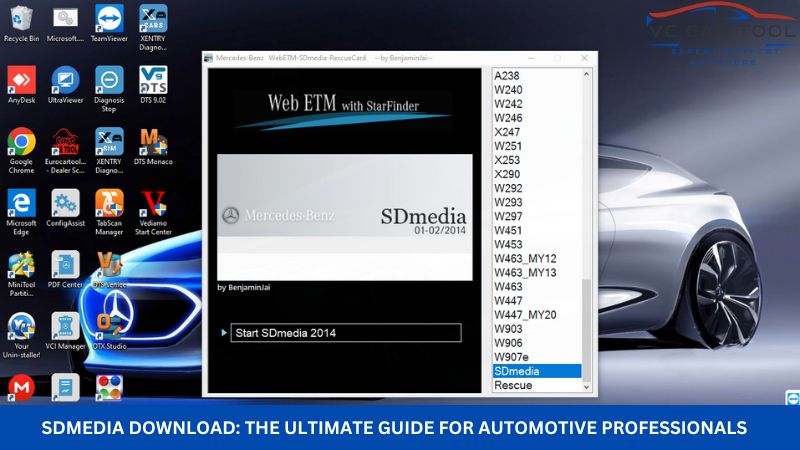
Task: Click the Start SDmedia 2014 button
Action: [346, 333]
